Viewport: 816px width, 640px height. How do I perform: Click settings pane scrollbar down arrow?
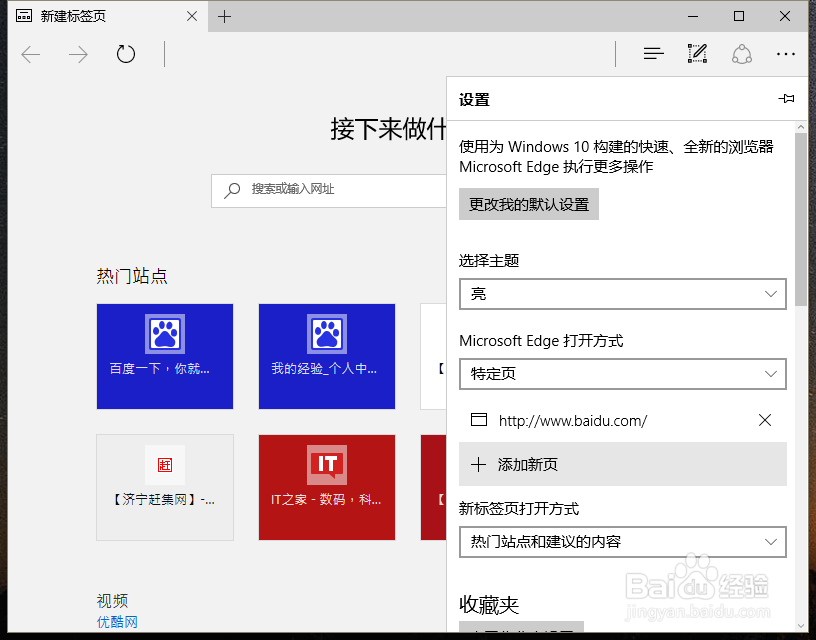(x=800, y=626)
